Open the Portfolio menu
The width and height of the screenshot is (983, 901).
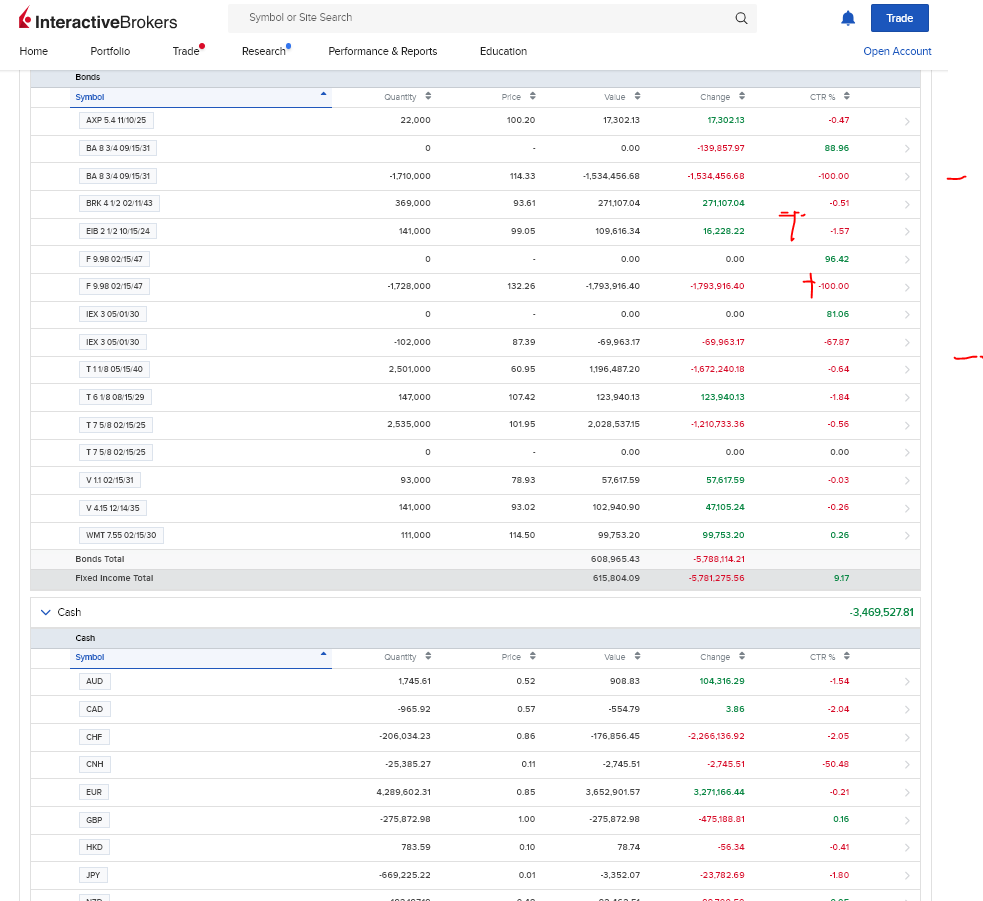pyautogui.click(x=110, y=51)
